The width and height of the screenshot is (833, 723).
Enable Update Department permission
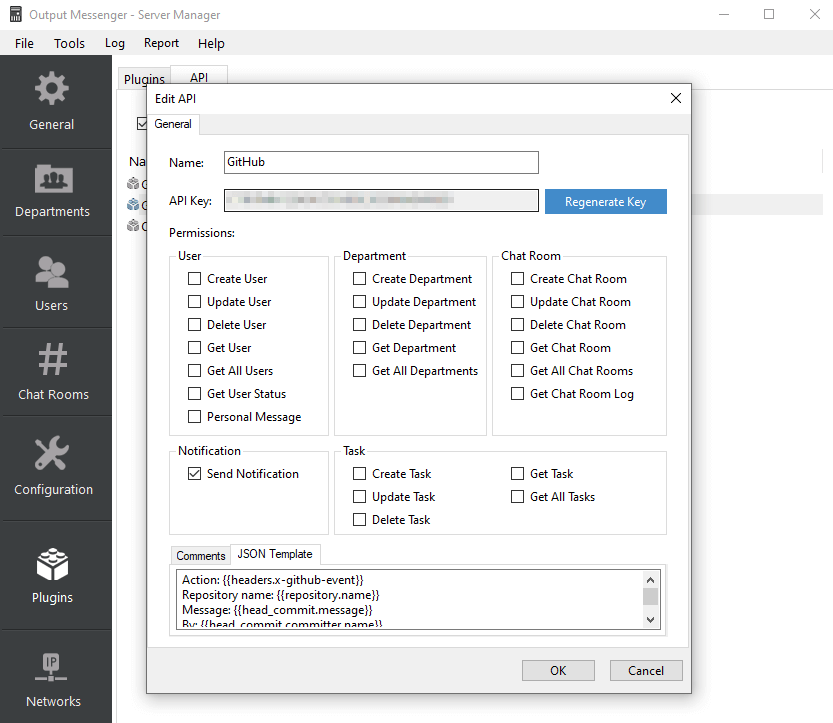coord(360,302)
